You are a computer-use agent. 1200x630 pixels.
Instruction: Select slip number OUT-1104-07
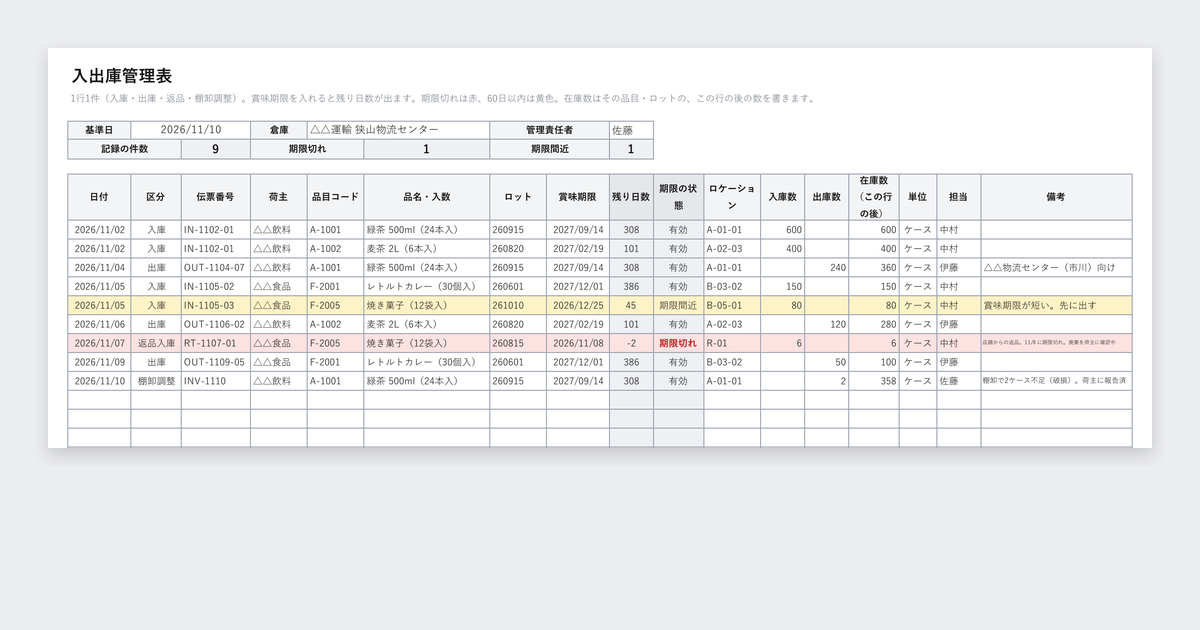[x=215, y=268]
